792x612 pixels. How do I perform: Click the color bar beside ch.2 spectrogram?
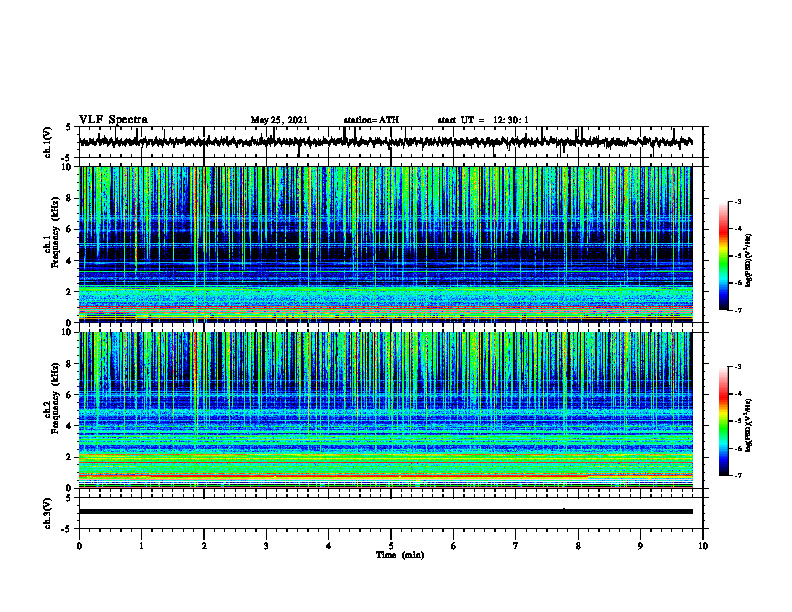tap(724, 421)
